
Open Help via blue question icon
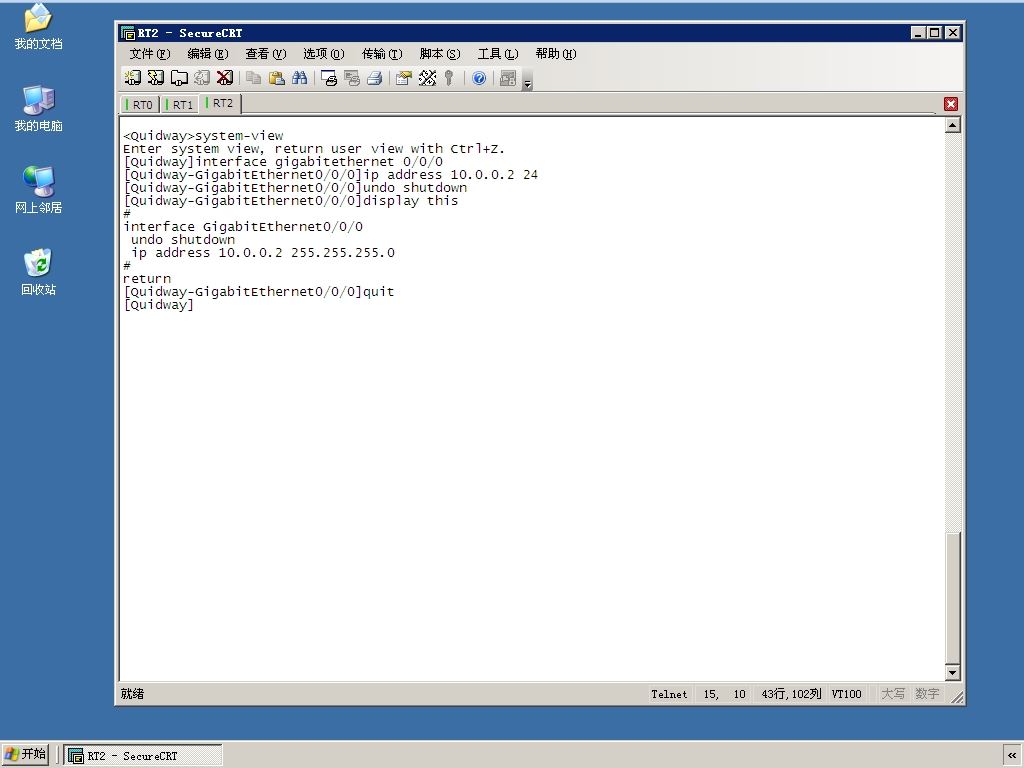(479, 78)
